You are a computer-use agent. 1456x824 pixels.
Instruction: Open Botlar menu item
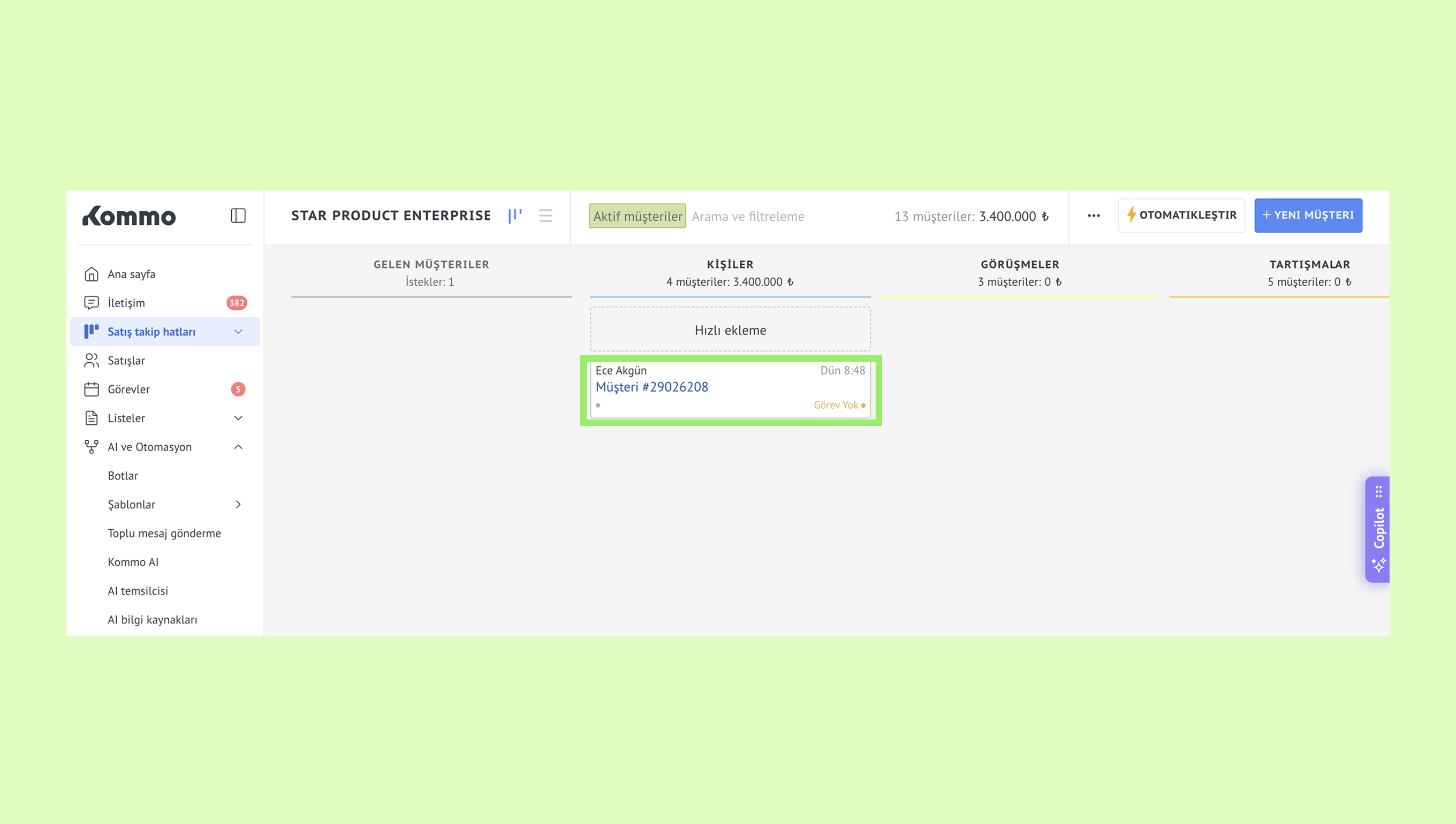(123, 476)
